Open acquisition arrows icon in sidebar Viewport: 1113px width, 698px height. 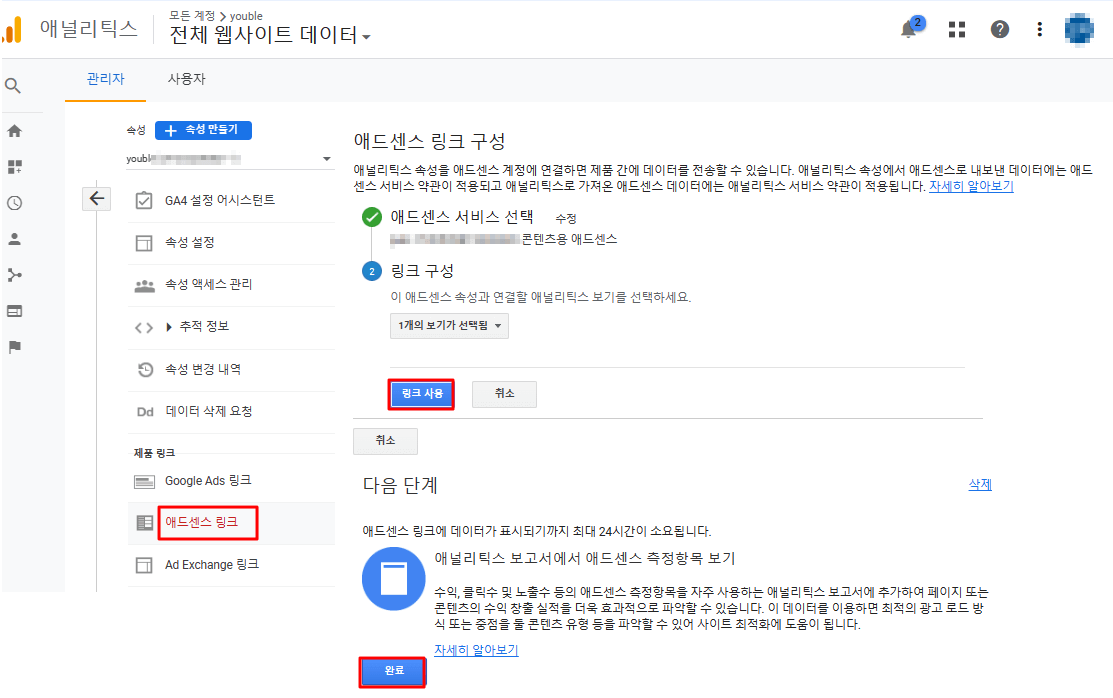tap(14, 275)
